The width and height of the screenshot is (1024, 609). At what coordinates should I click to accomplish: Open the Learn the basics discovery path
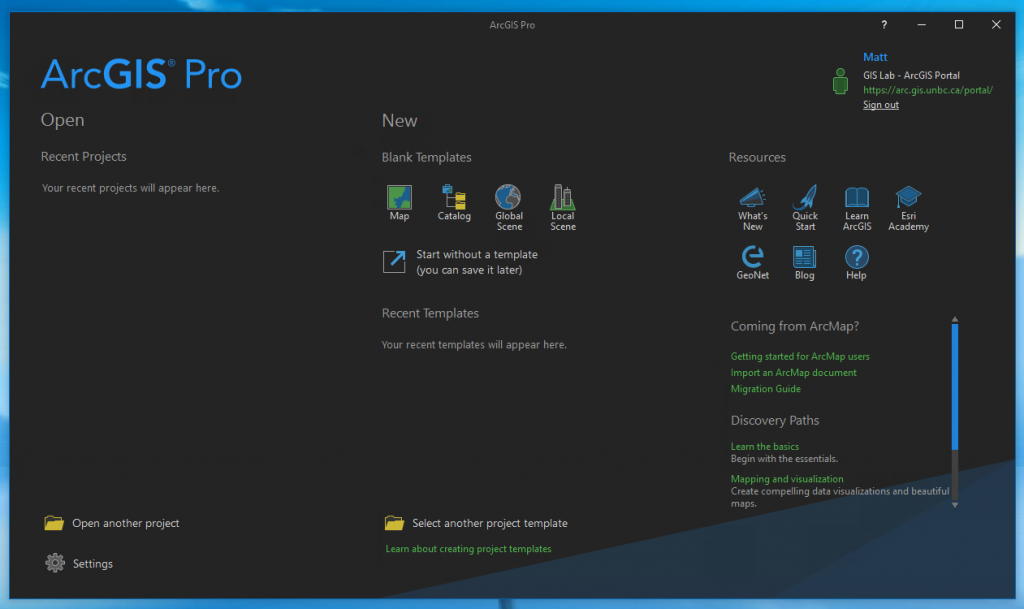pyautogui.click(x=765, y=446)
